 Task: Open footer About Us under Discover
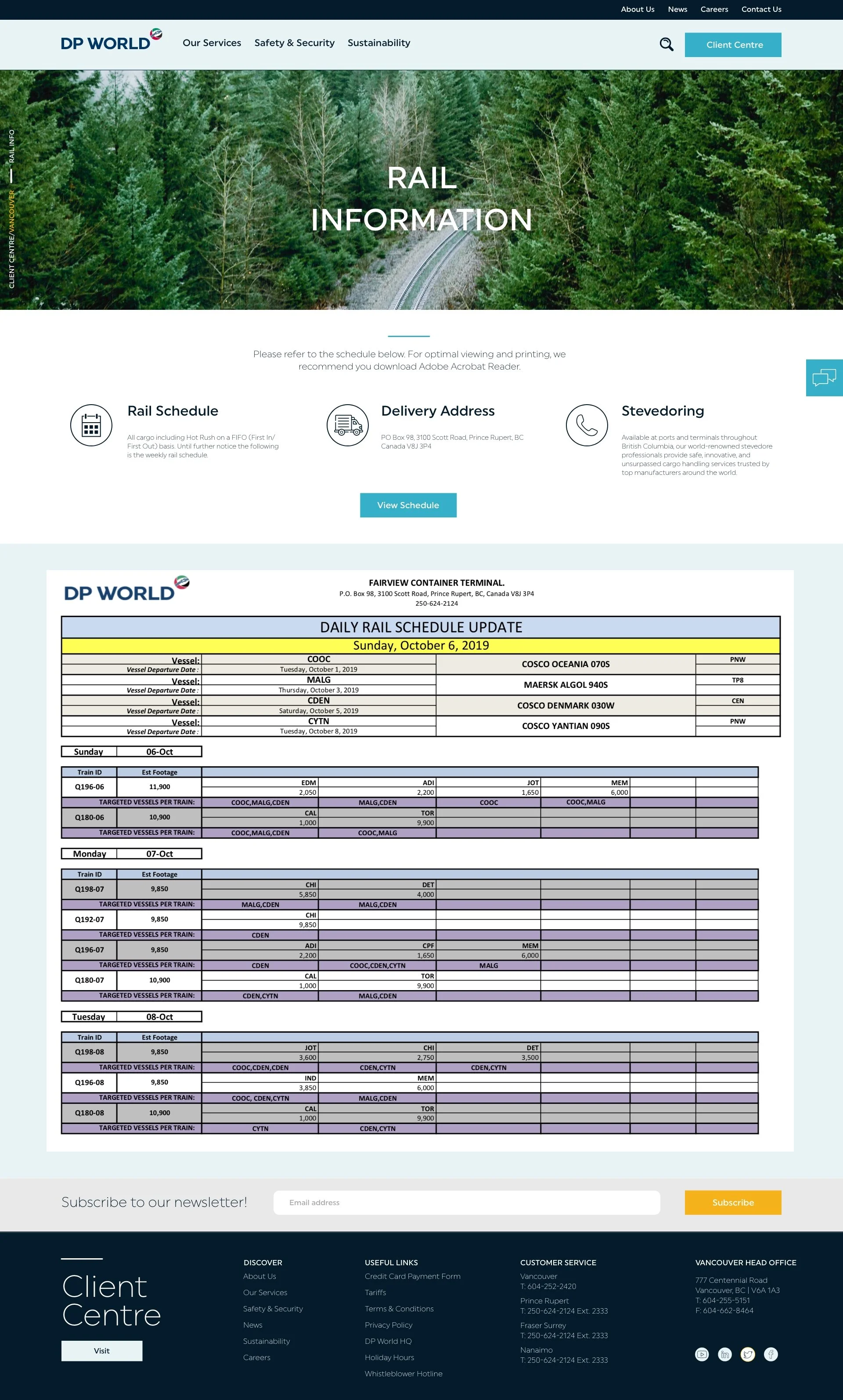pos(259,1276)
